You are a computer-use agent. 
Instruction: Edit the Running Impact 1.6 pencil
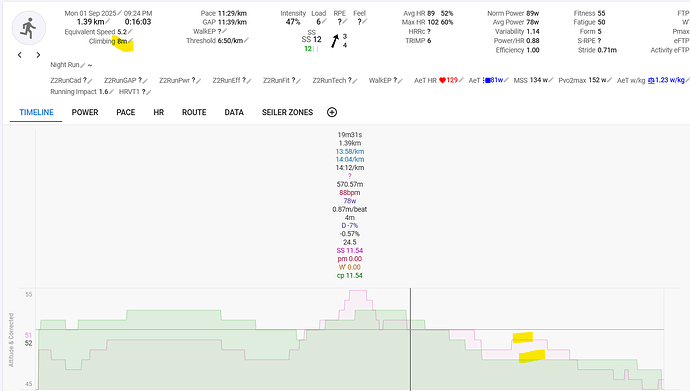coord(111,92)
